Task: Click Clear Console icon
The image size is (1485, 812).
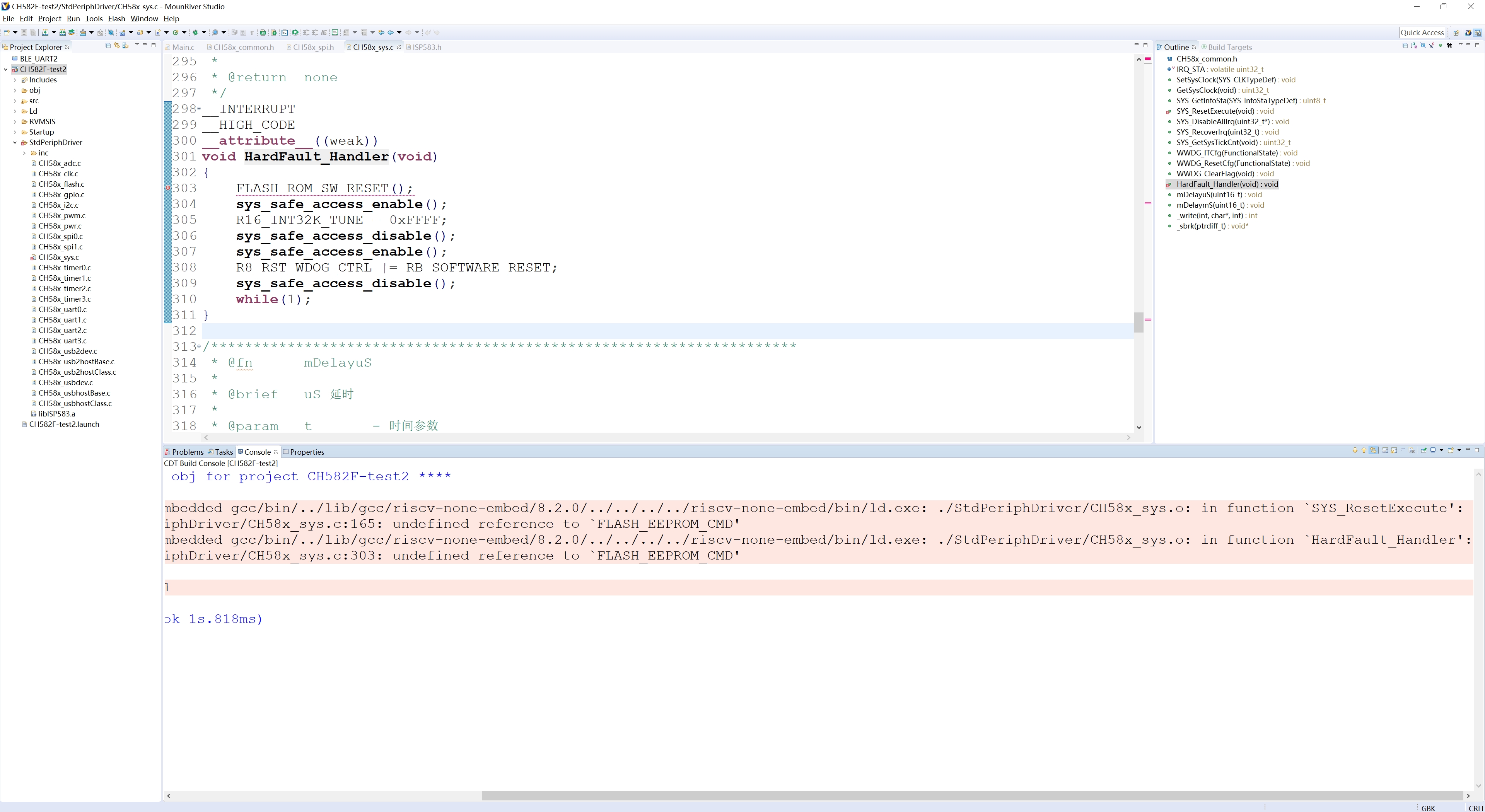Action: coord(1412,450)
